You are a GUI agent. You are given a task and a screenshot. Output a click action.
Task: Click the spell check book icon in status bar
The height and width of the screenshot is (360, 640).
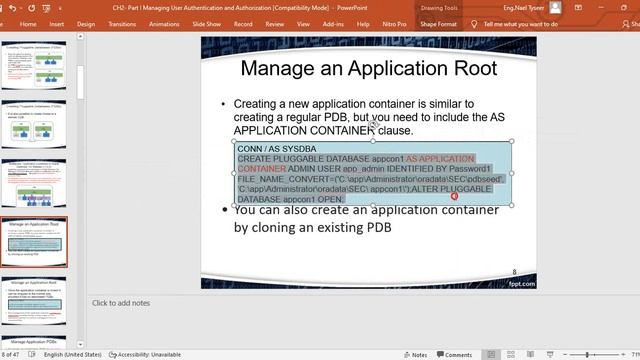[x=32, y=354]
